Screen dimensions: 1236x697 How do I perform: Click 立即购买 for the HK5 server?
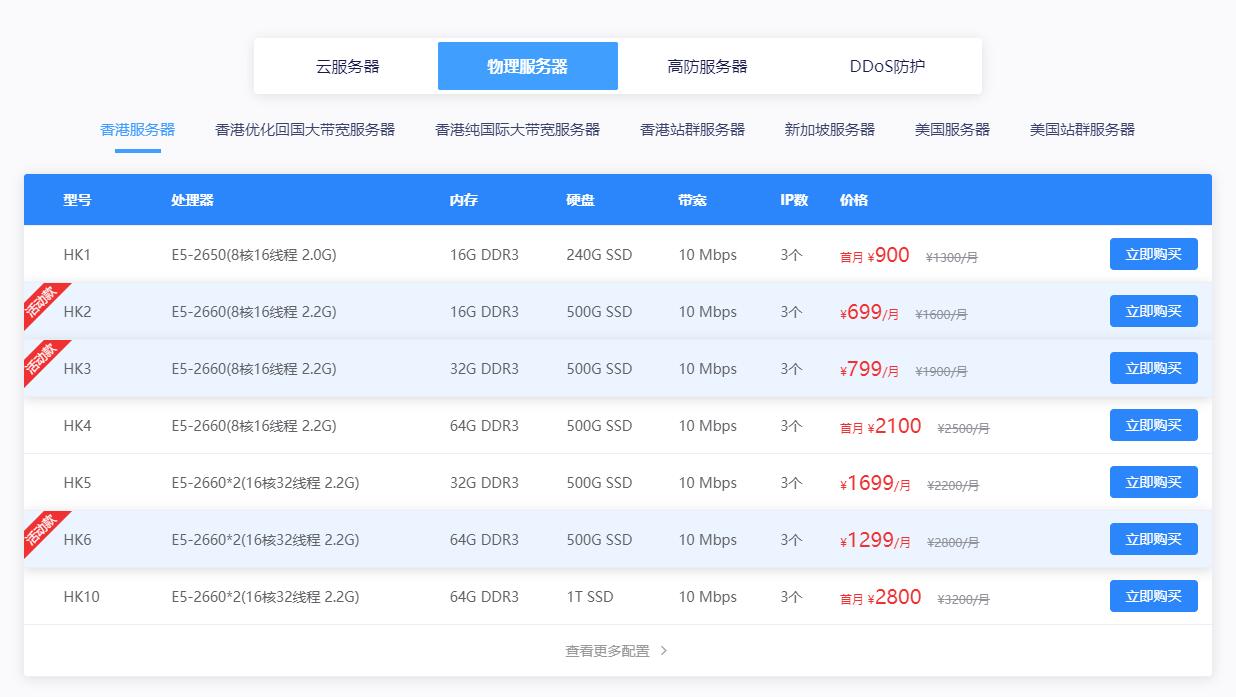point(1153,482)
